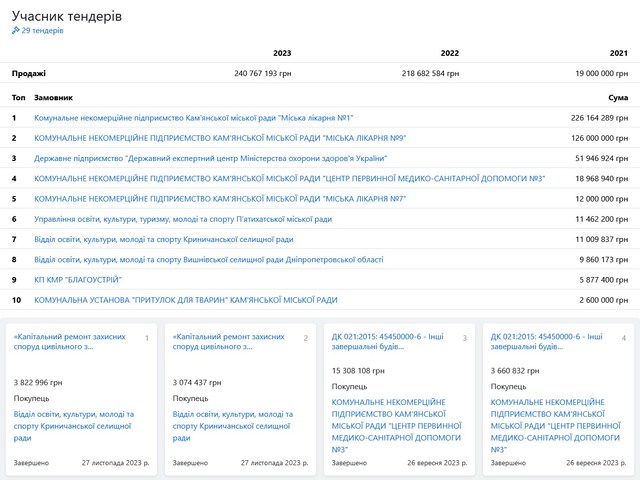
Task: Open the '29 тендерів' link
Action: pyautogui.click(x=42, y=30)
